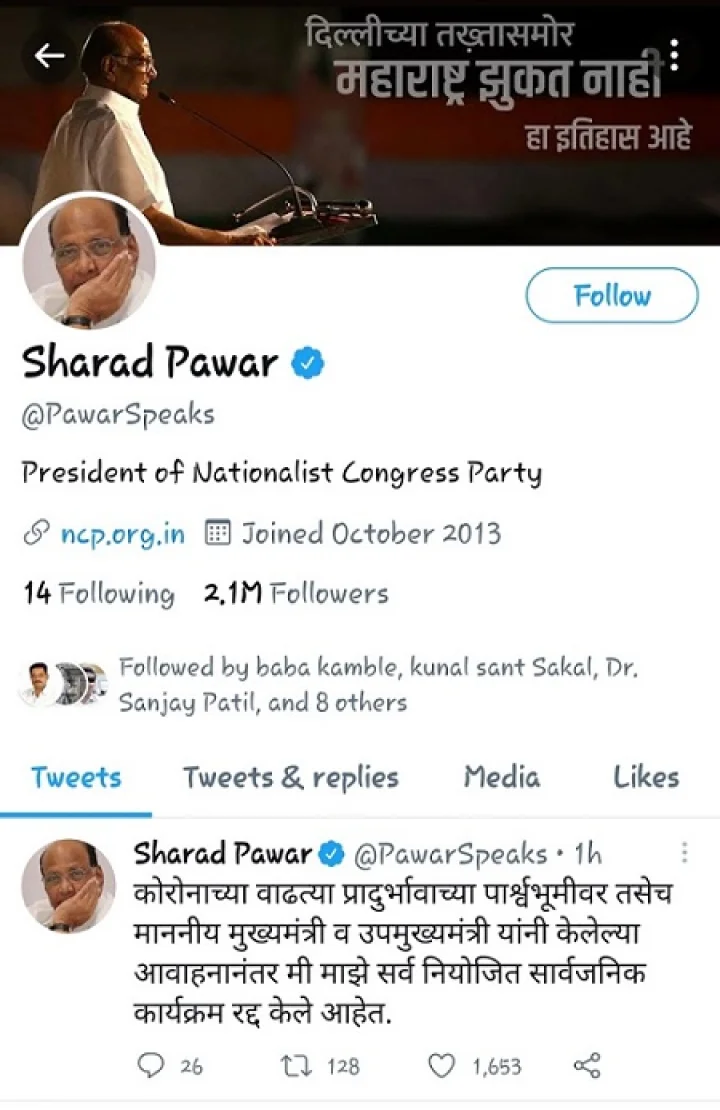Expand the tweet's three-dot options menu
Image resolution: width=720 pixels, height=1110 pixels.
click(684, 852)
